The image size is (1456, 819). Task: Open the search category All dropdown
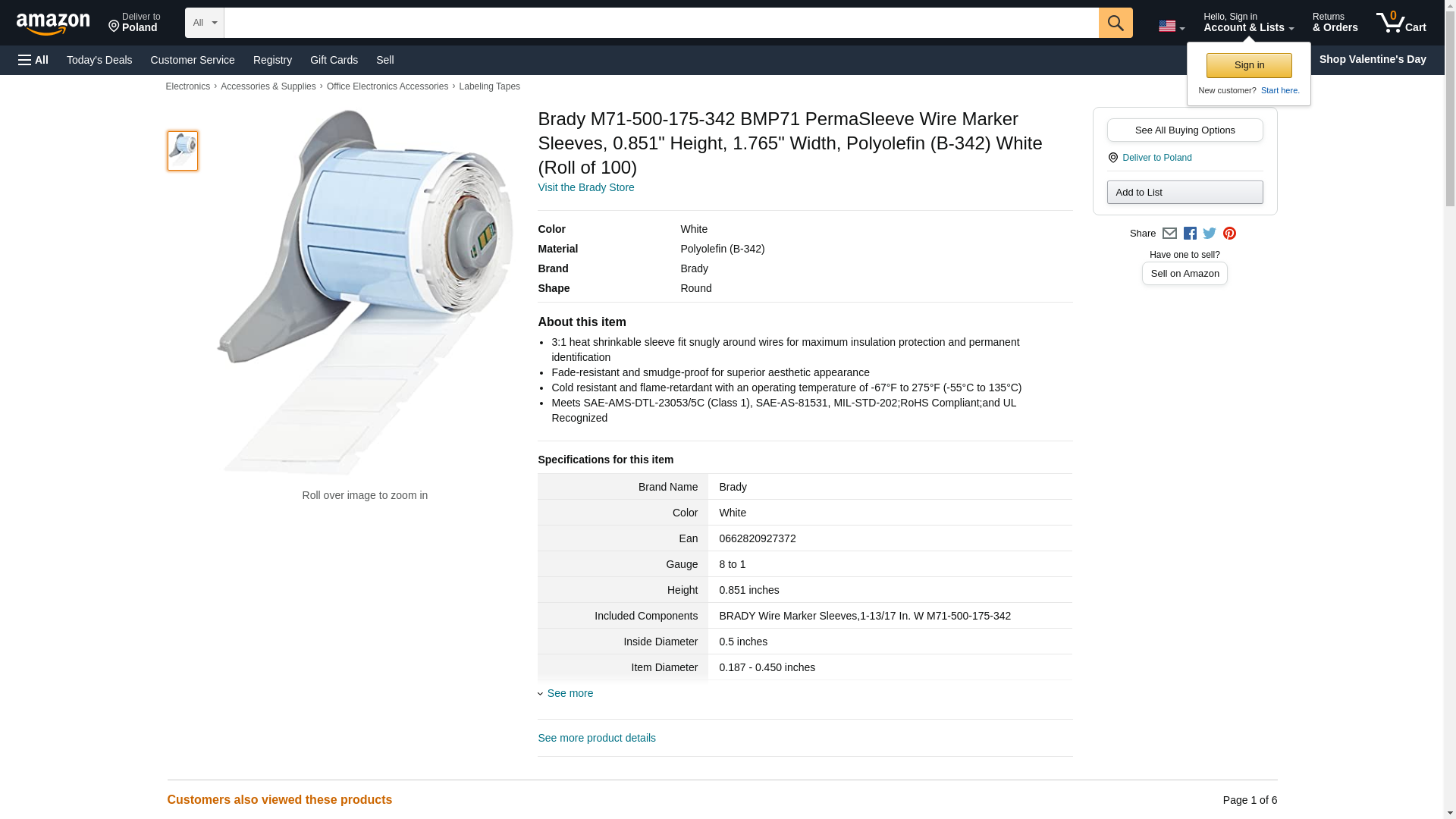coord(204,23)
